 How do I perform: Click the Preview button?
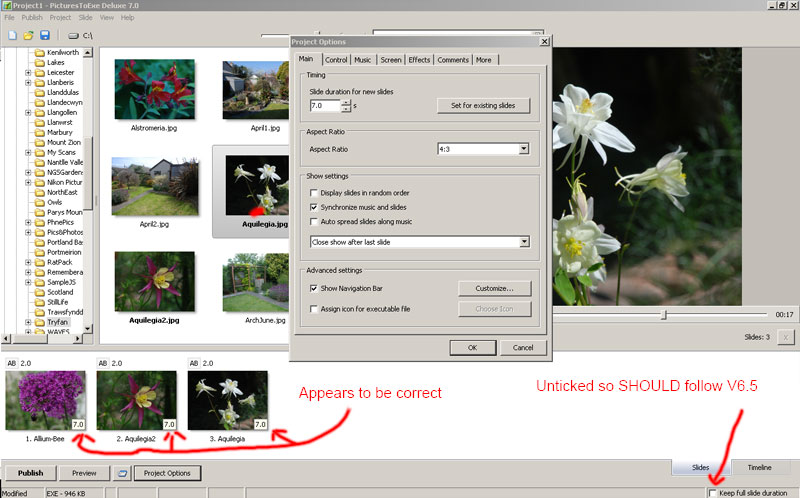click(84, 473)
